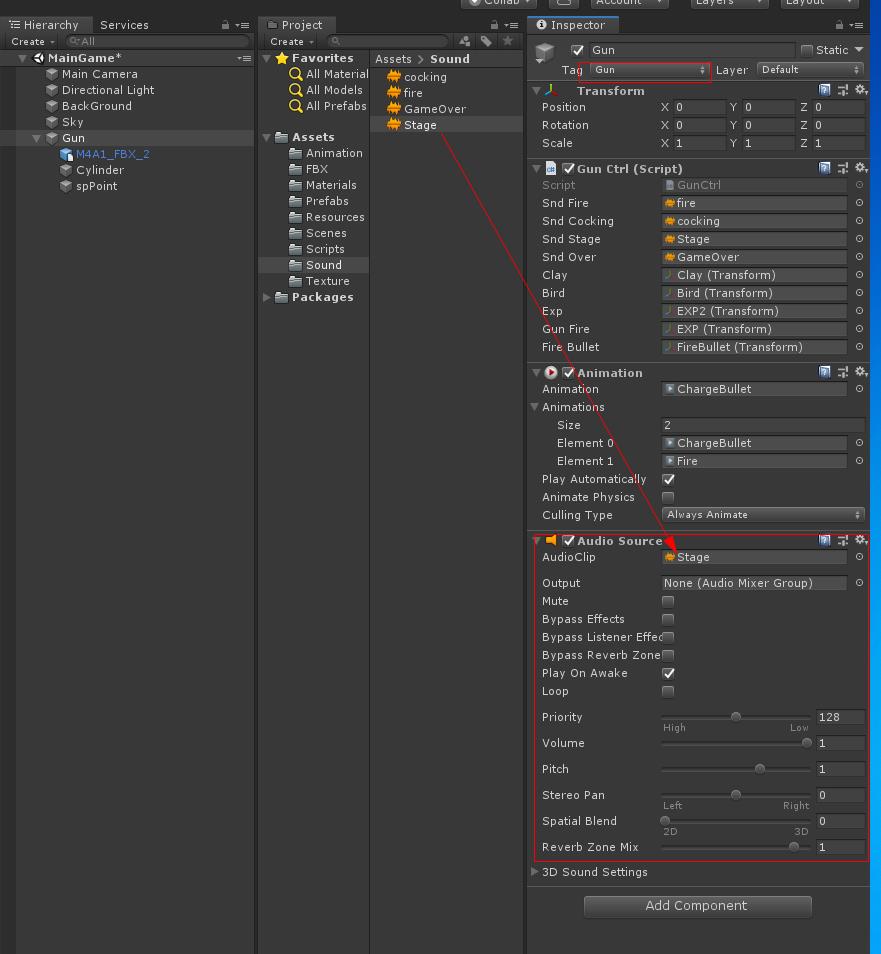Viewport: 881px width, 954px height.
Task: Open Gun Ctrl script settings gear
Action: 861,168
